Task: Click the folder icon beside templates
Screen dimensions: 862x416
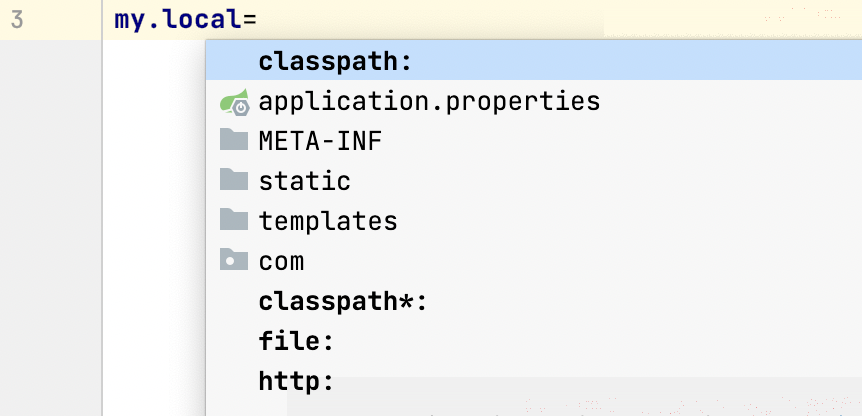Action: point(234,219)
